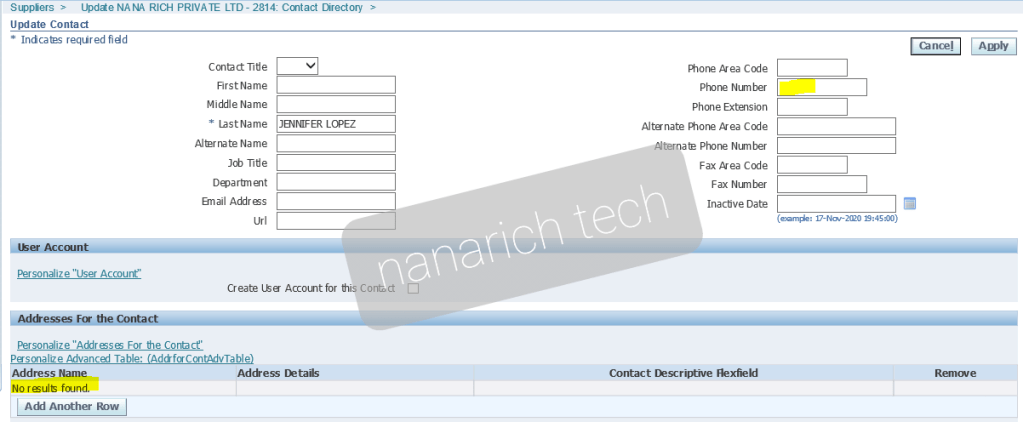Select the Email Address text box
Screen dimensions: 1023x422
(336, 202)
